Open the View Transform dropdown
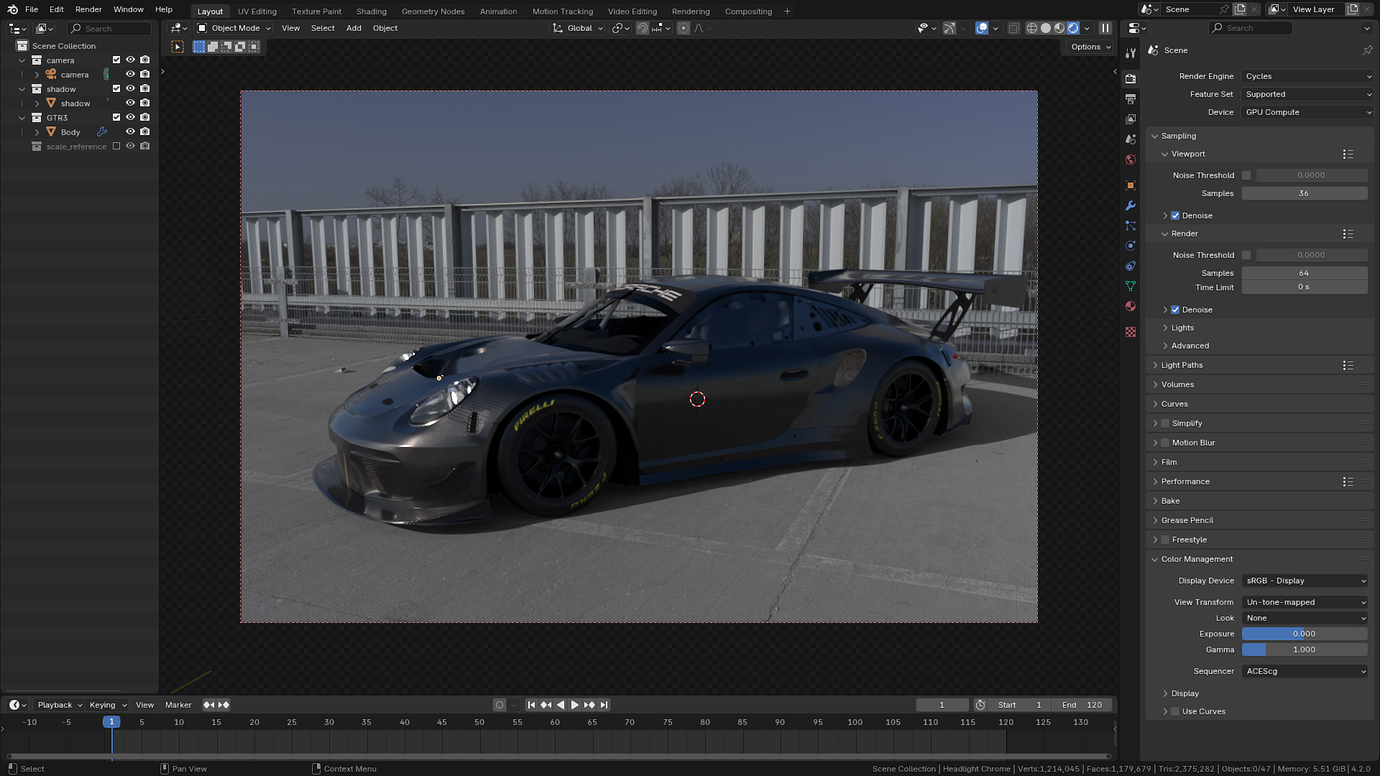The height and width of the screenshot is (776, 1380). pyautogui.click(x=1305, y=602)
